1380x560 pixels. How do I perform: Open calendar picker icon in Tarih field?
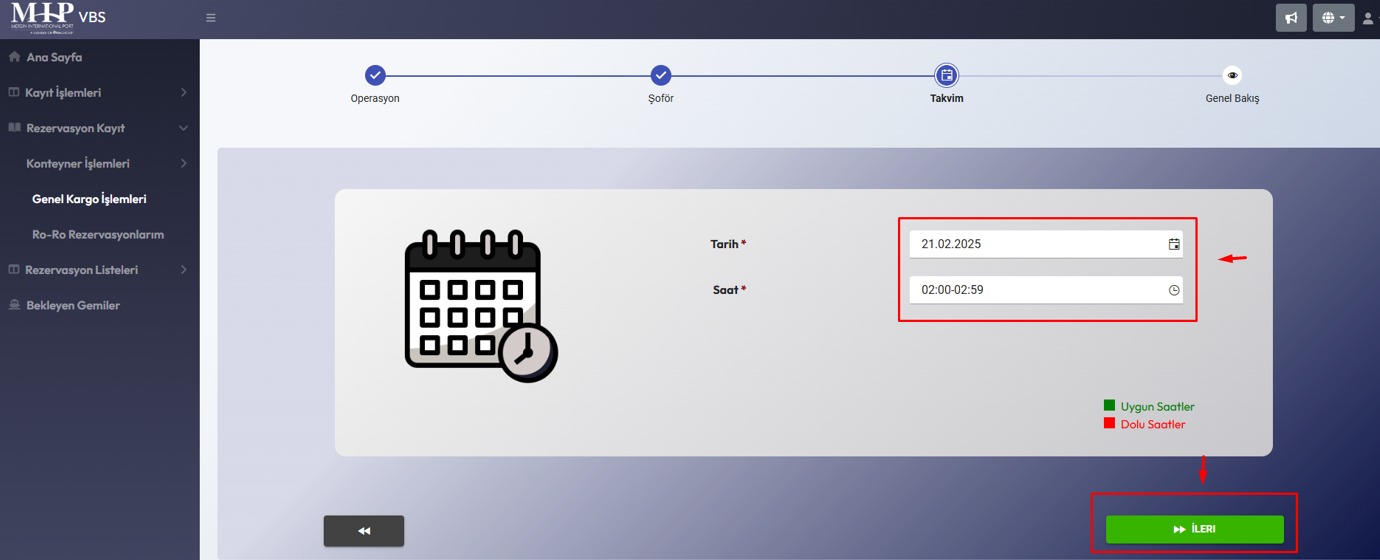(x=1174, y=244)
